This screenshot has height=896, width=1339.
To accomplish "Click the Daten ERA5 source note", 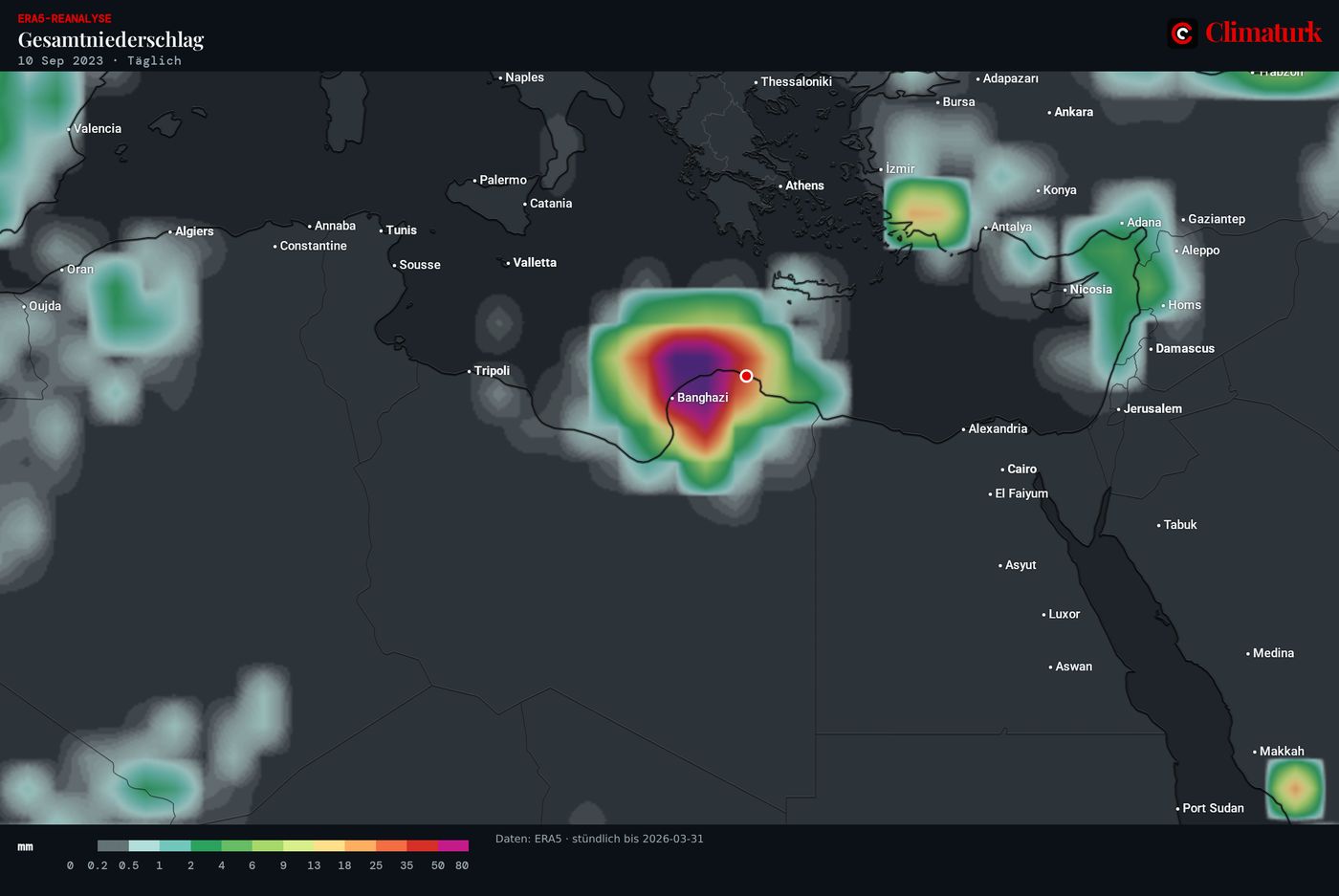I will tap(599, 840).
